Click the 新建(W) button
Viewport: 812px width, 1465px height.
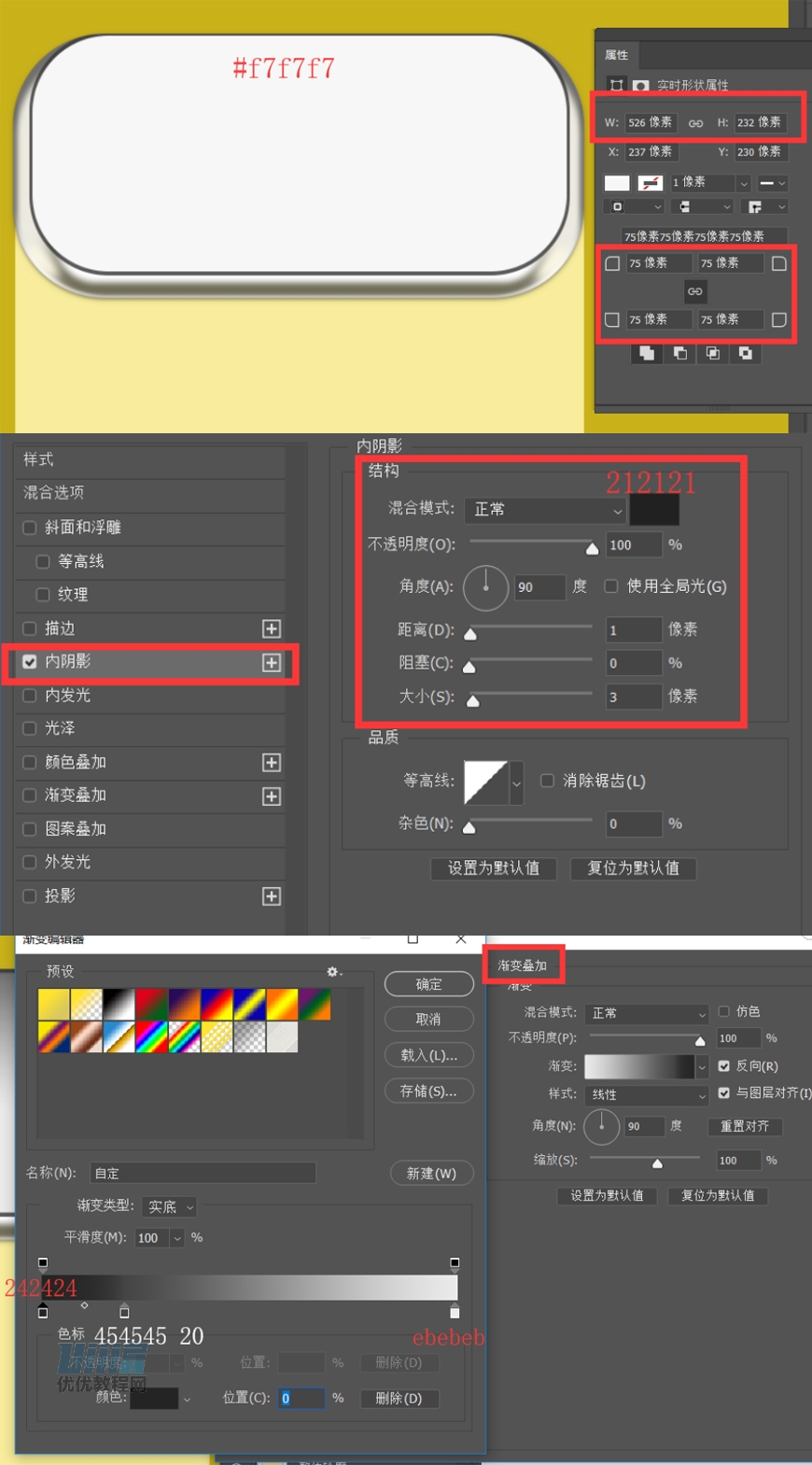coord(431,1174)
